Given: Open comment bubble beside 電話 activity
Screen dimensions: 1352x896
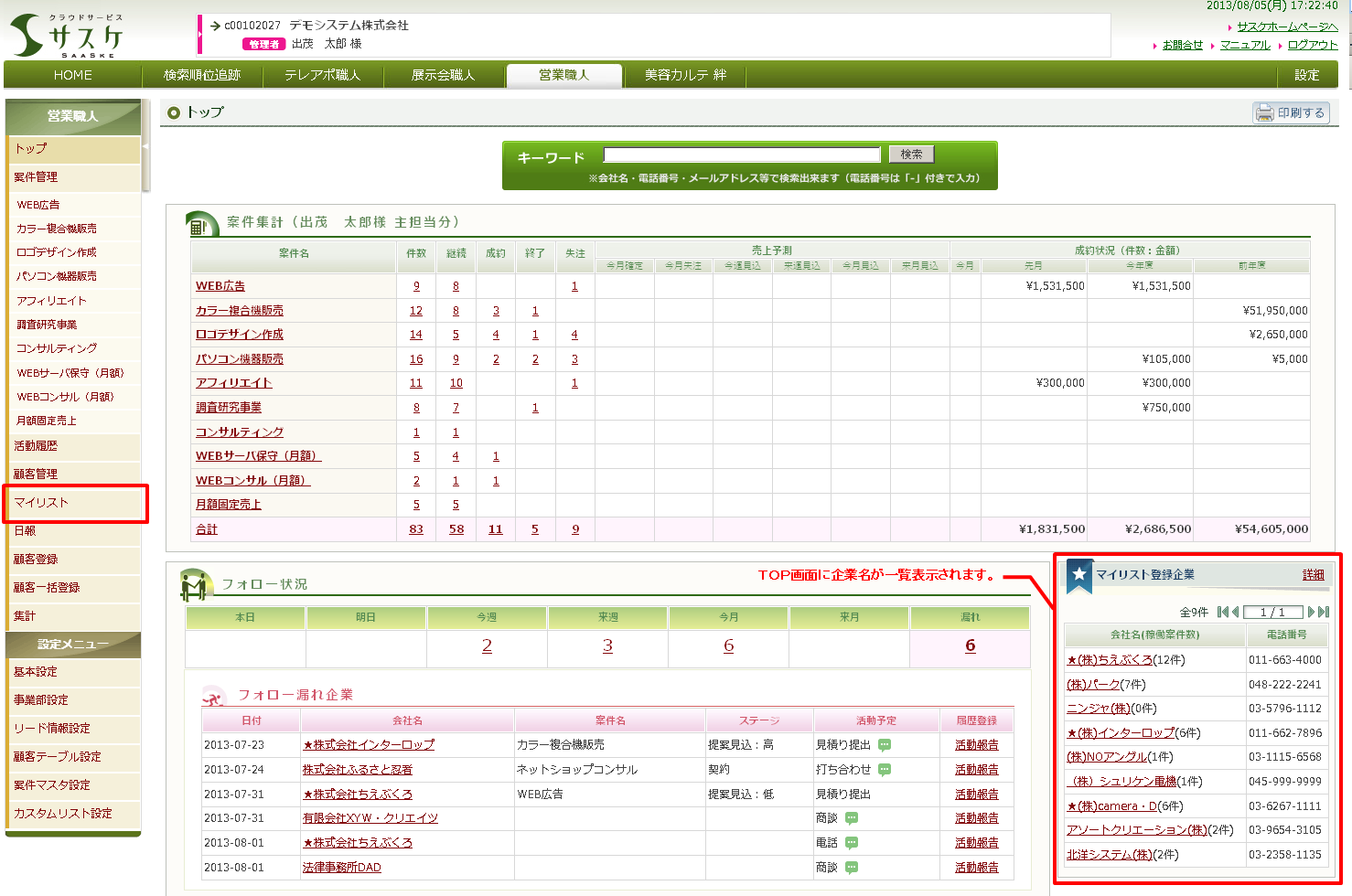Looking at the screenshot, I should [x=852, y=843].
